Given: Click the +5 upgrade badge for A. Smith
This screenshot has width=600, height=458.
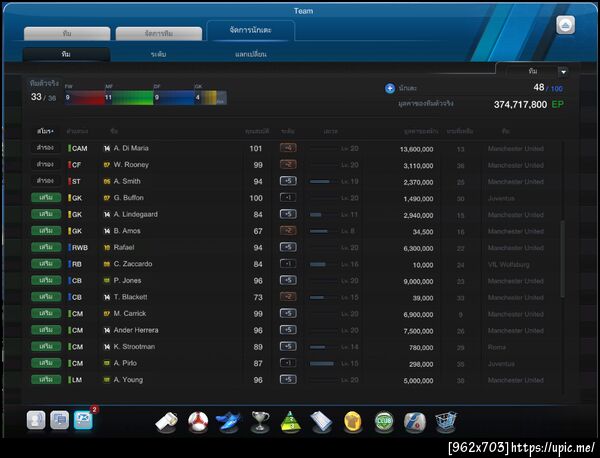Looking at the screenshot, I should pyautogui.click(x=288, y=181).
